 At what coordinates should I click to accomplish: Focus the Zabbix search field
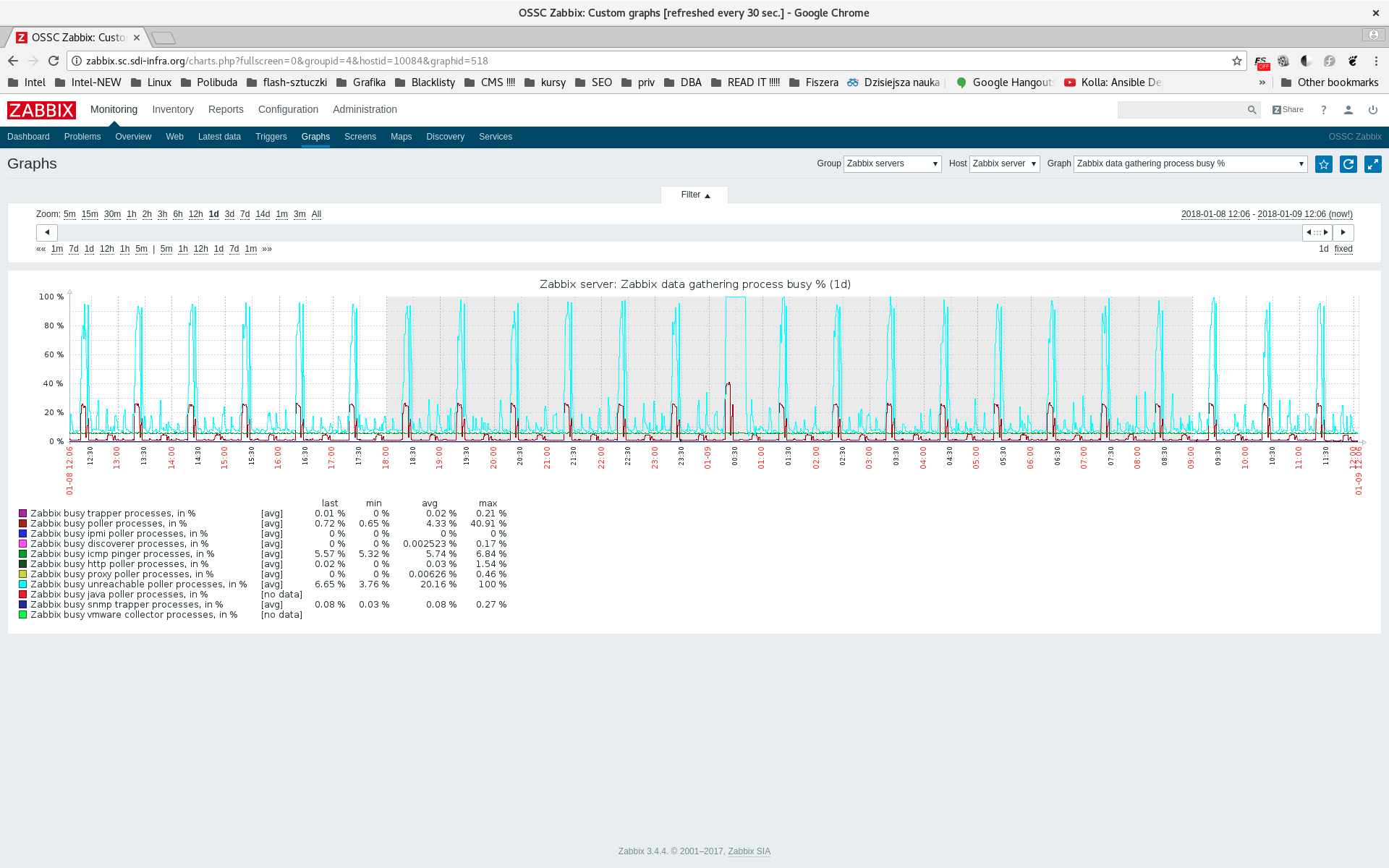pyautogui.click(x=1181, y=110)
